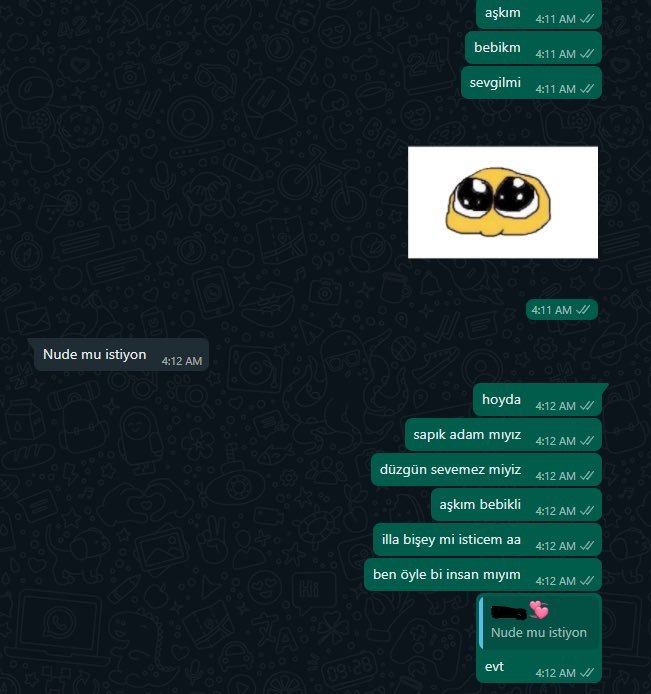Click the sticker's 4:11 AM timestamp bubble
This screenshot has width=651, height=694.
click(562, 310)
